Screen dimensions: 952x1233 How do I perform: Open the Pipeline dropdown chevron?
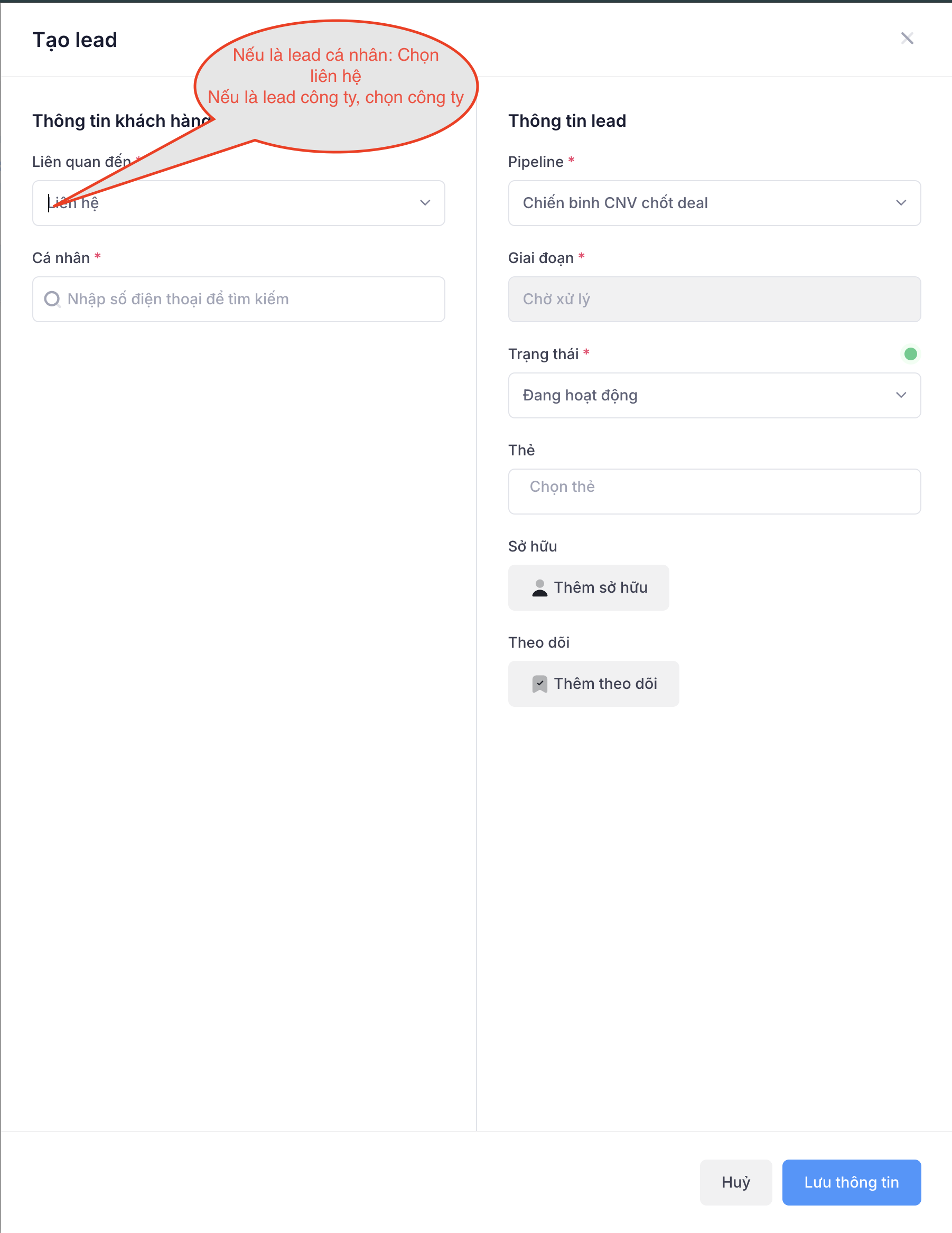(901, 203)
